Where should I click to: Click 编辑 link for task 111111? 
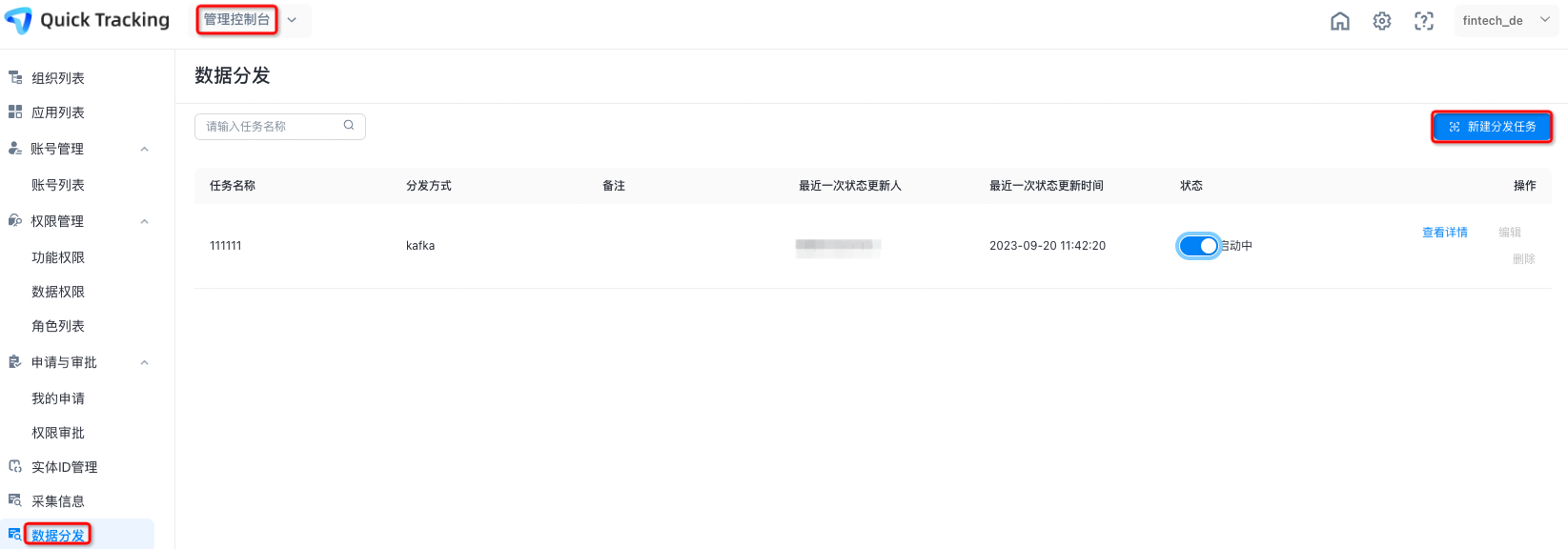click(1510, 233)
